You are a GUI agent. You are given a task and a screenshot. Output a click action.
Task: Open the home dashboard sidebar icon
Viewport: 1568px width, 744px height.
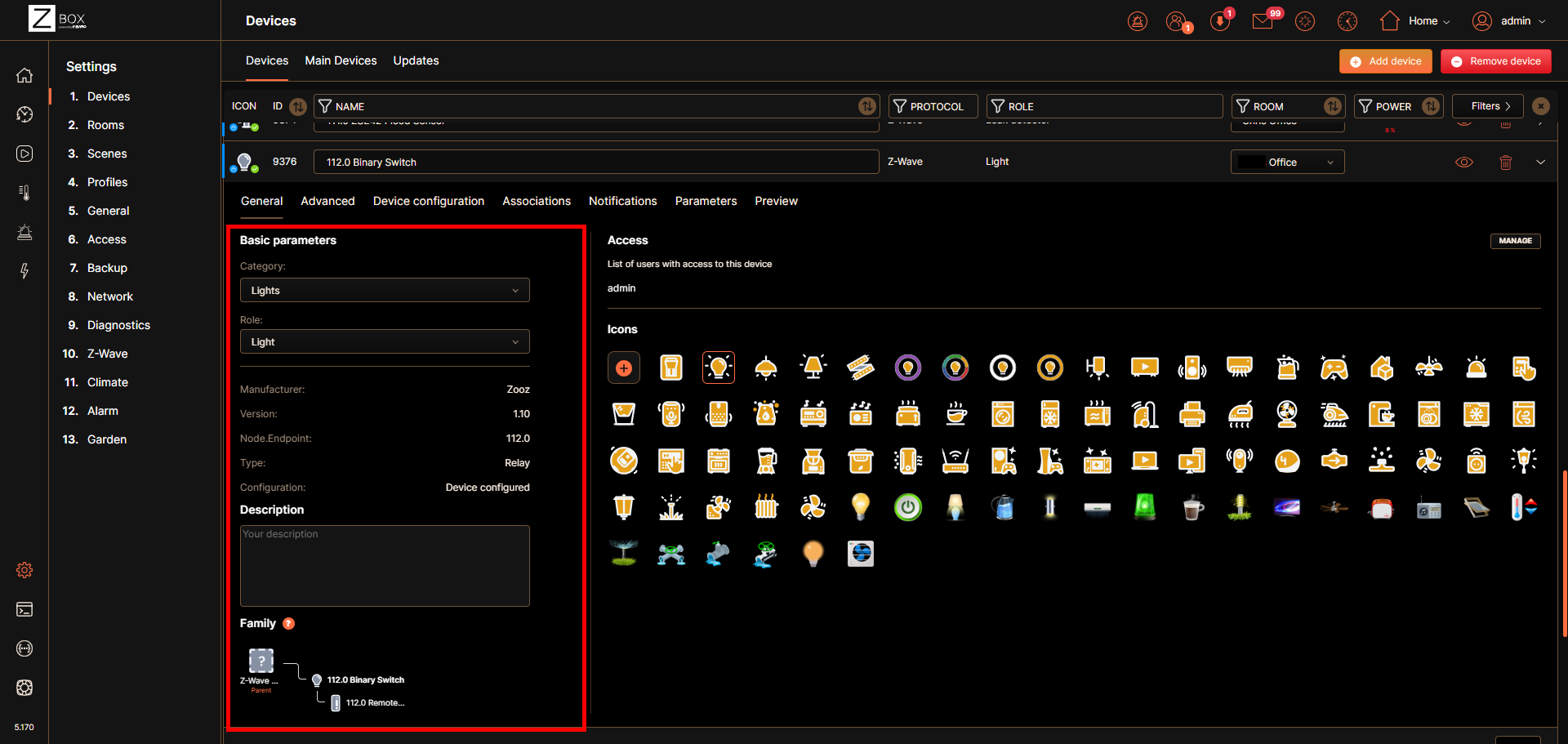click(x=24, y=75)
